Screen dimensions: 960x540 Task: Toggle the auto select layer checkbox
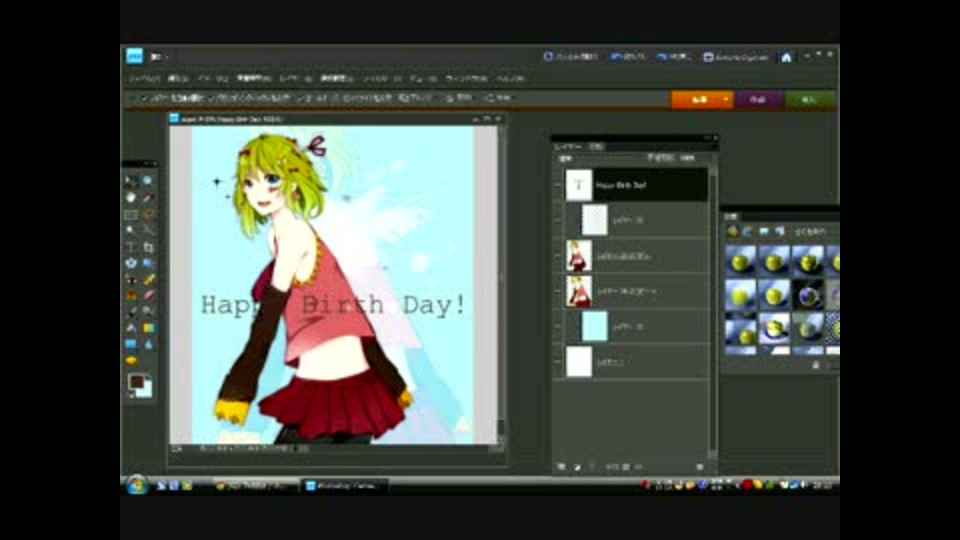point(145,98)
